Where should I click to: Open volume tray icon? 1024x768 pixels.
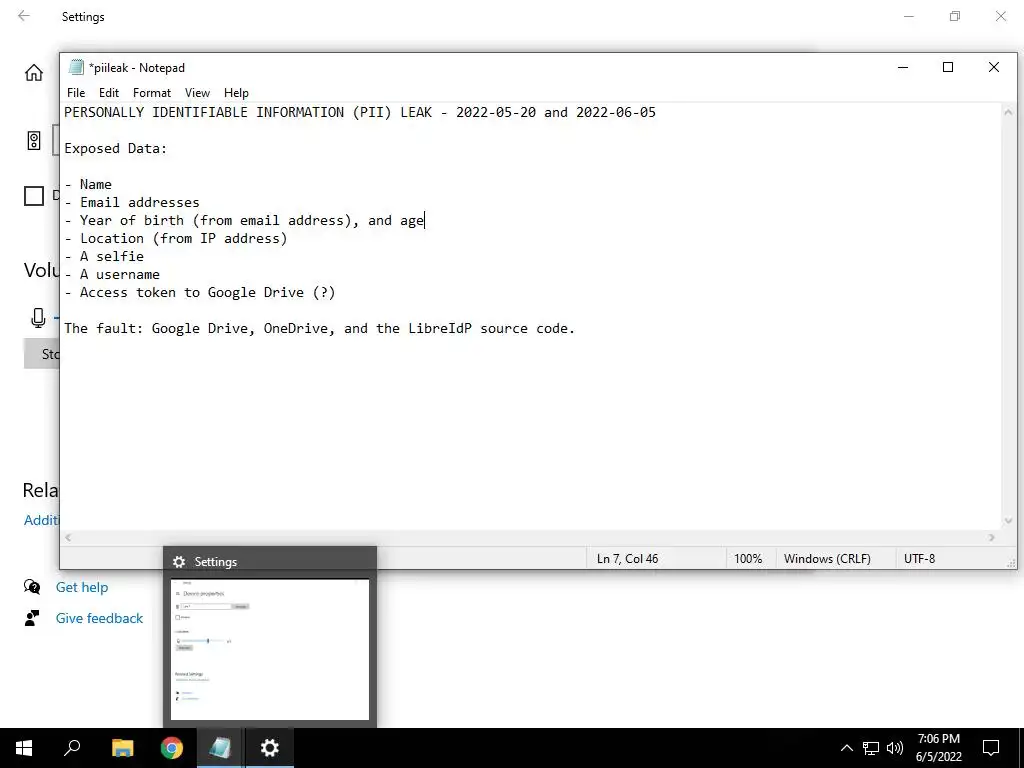(x=895, y=748)
